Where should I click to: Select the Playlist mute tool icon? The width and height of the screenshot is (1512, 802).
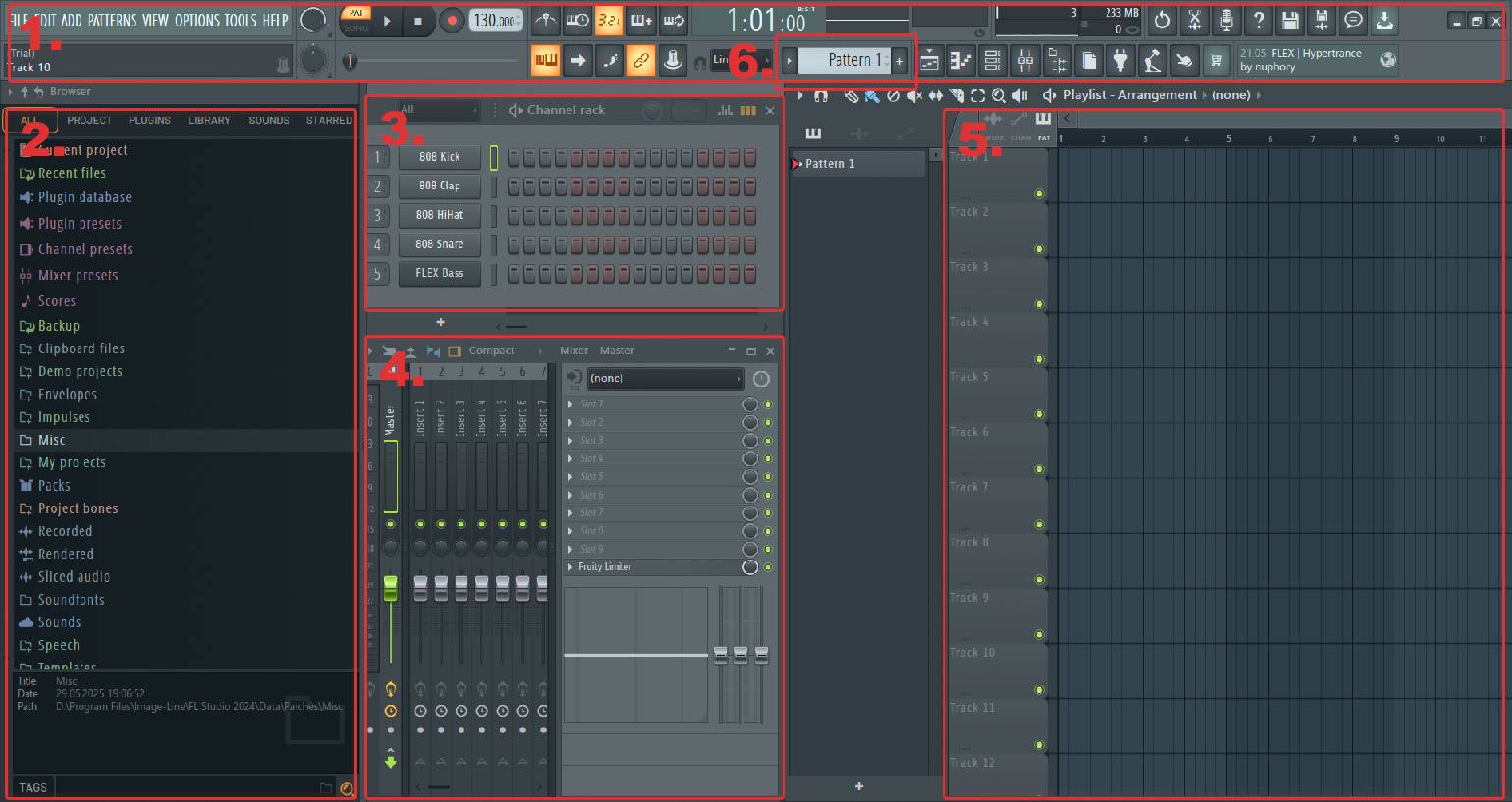[914, 95]
